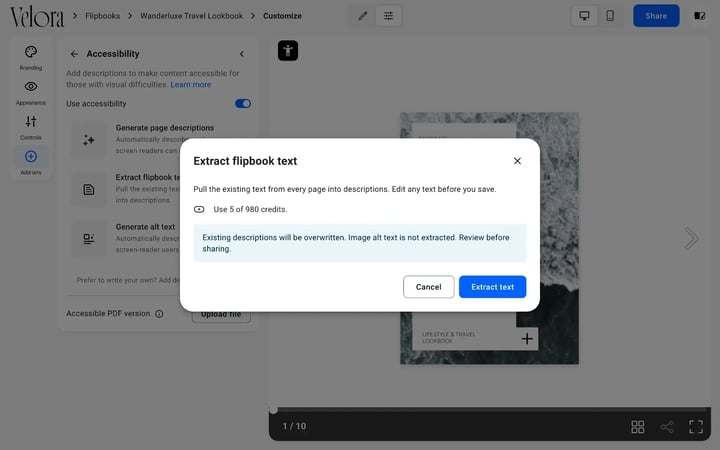
Task: Click the plus icon on cover page
Action: click(x=527, y=338)
